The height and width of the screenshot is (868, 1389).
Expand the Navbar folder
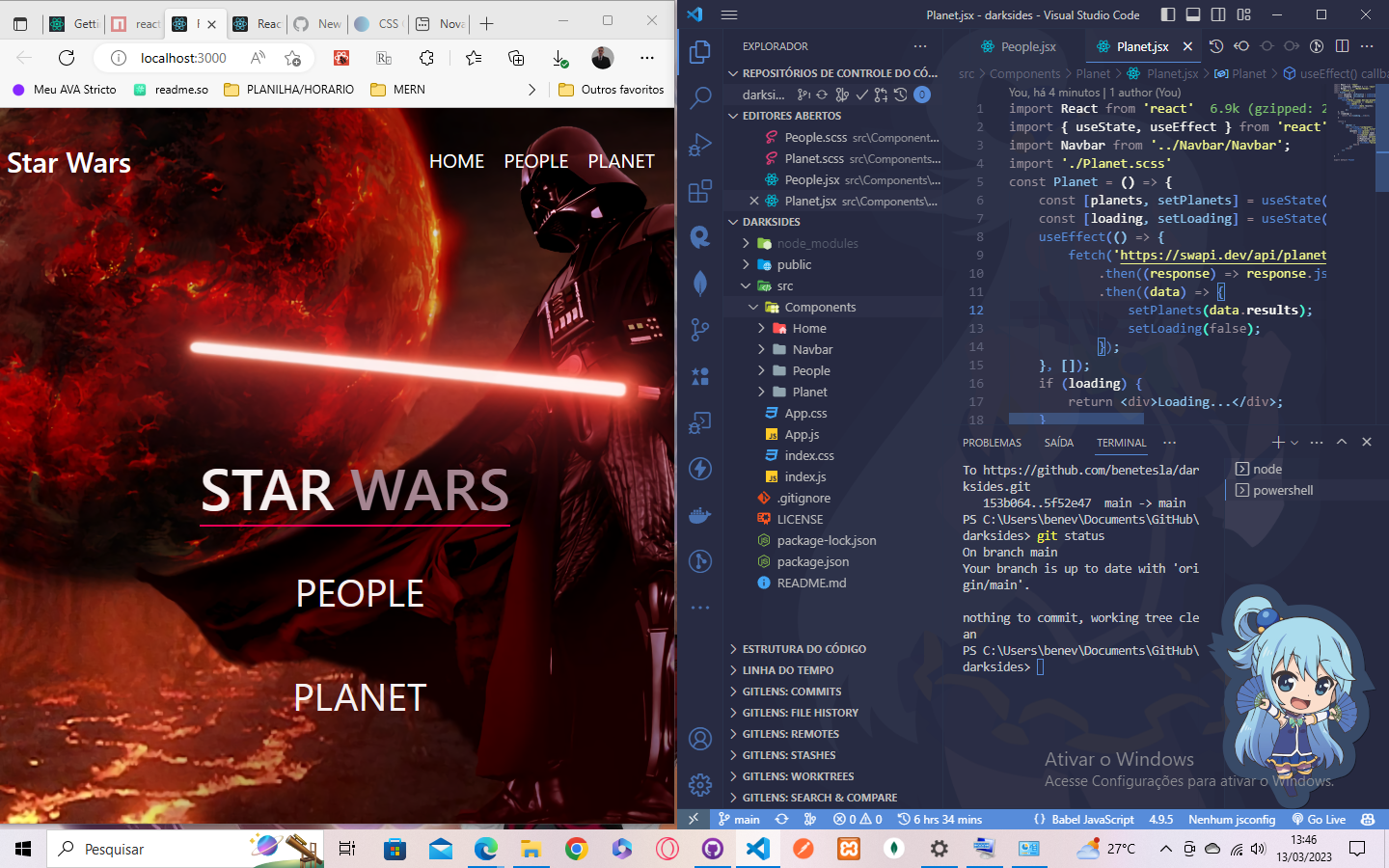pyautogui.click(x=833, y=349)
